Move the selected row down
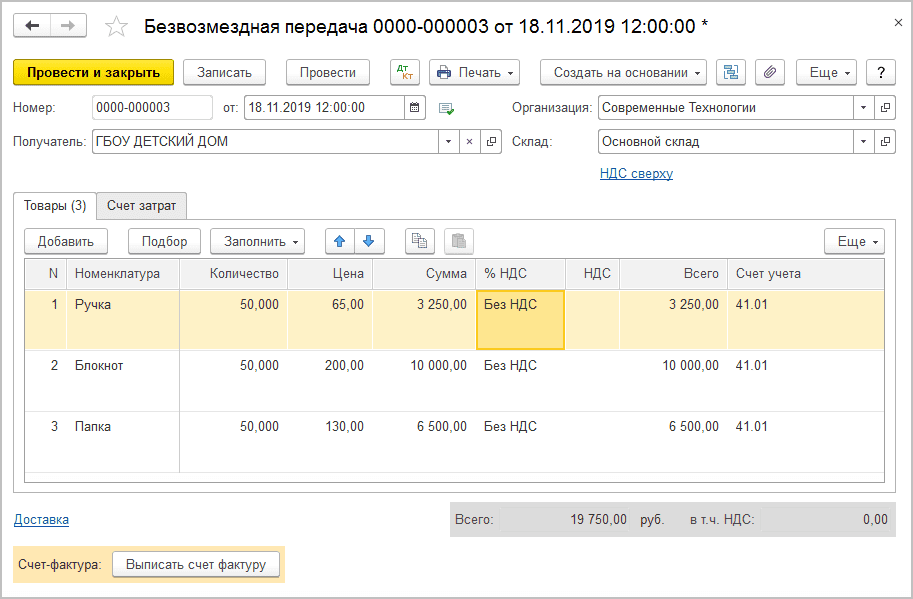 tap(369, 241)
